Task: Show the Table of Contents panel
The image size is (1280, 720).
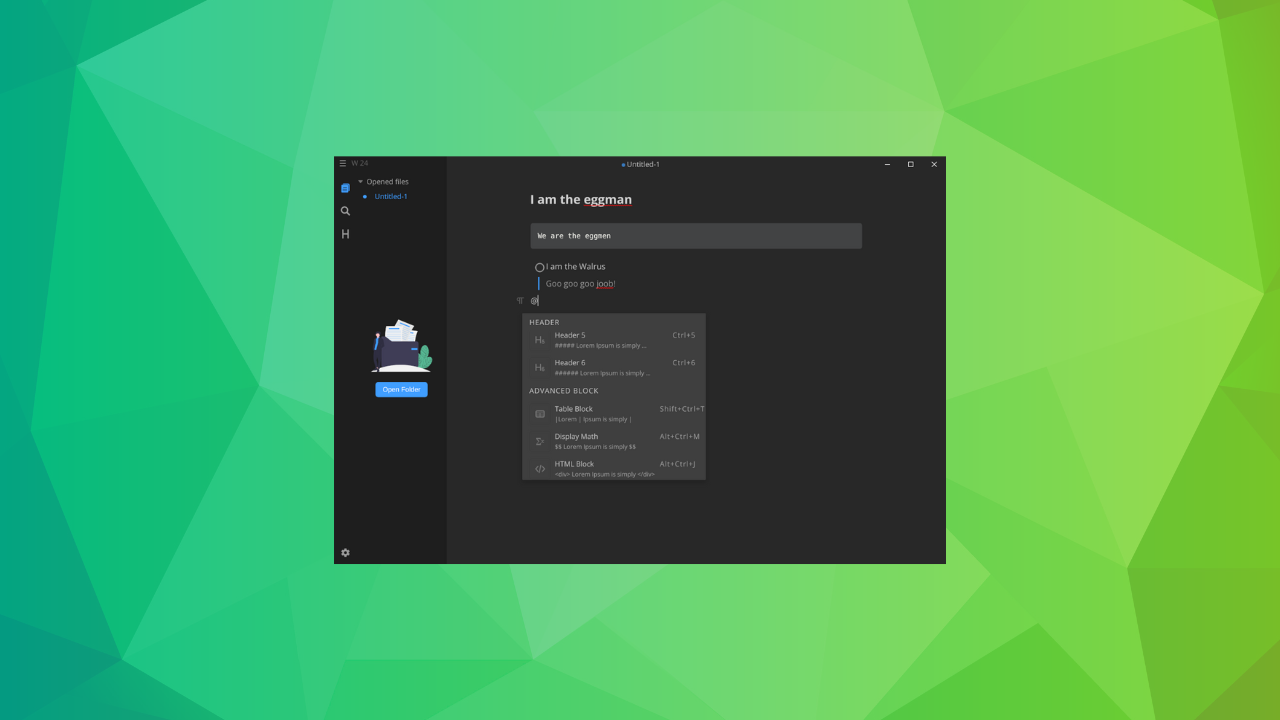Action: [345, 234]
